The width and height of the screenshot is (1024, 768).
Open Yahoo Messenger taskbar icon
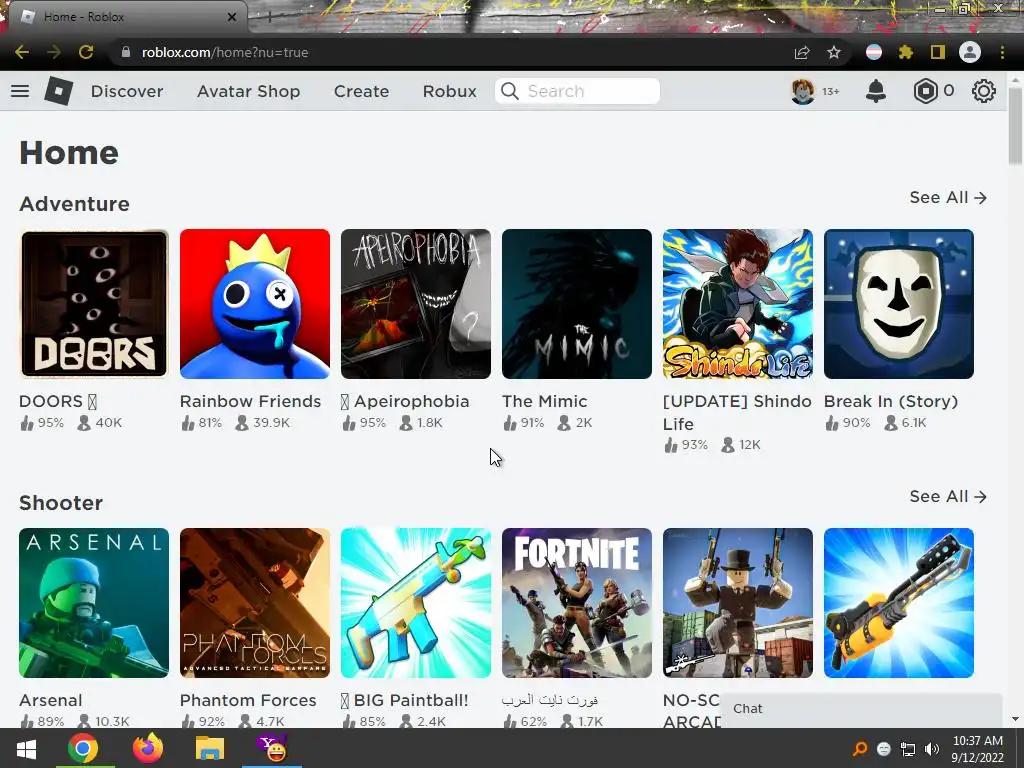pyautogui.click(x=272, y=748)
